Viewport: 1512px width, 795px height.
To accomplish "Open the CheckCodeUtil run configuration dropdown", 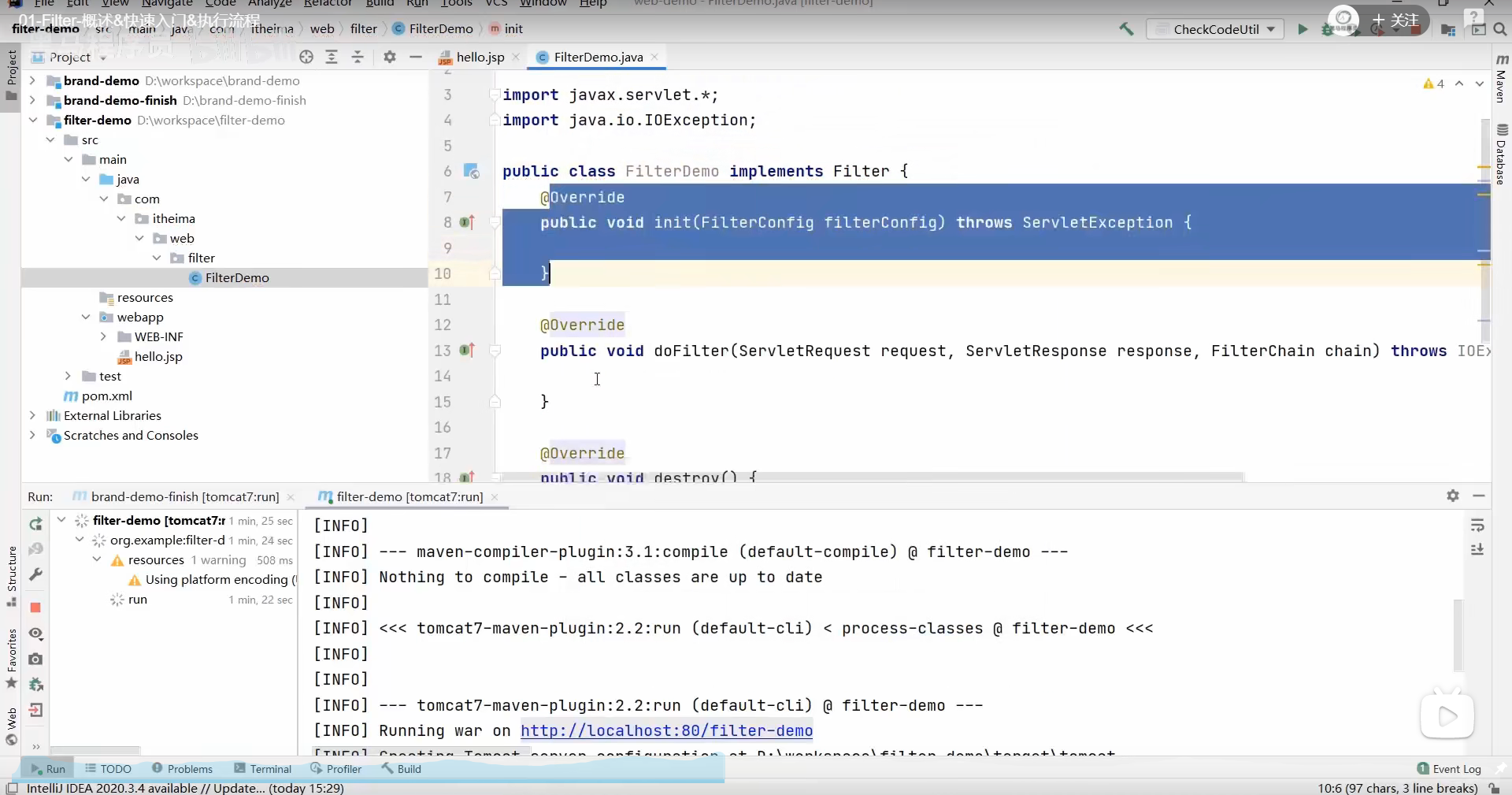I will coord(1215,29).
